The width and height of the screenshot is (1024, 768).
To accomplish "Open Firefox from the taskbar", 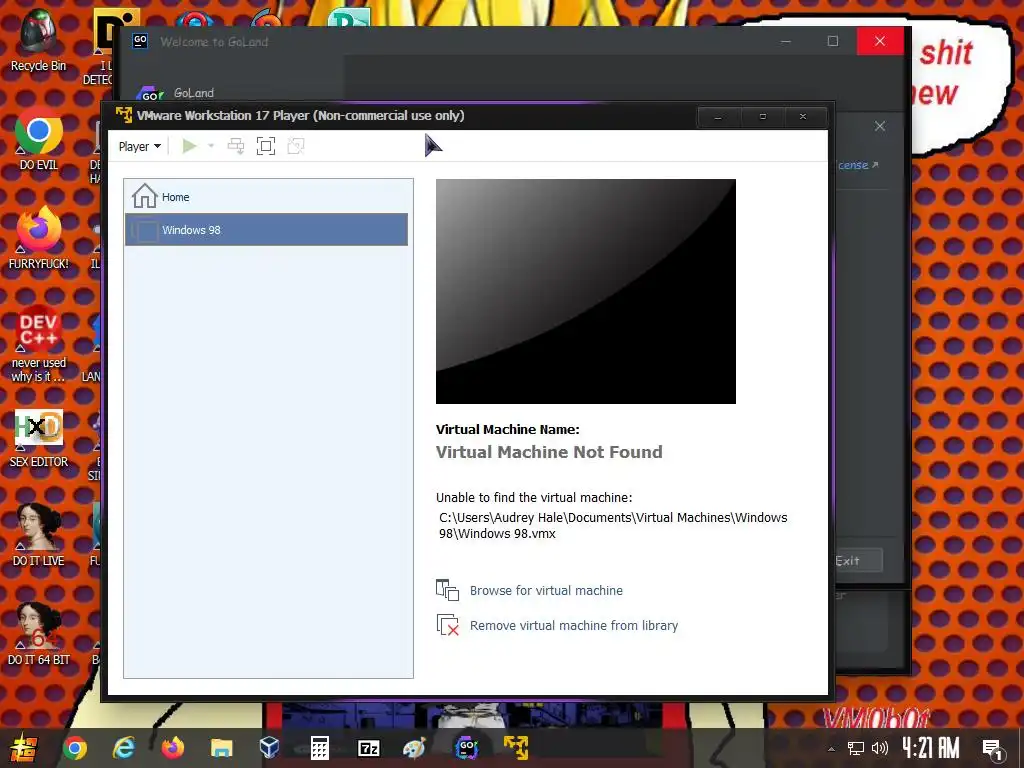I will coord(172,748).
